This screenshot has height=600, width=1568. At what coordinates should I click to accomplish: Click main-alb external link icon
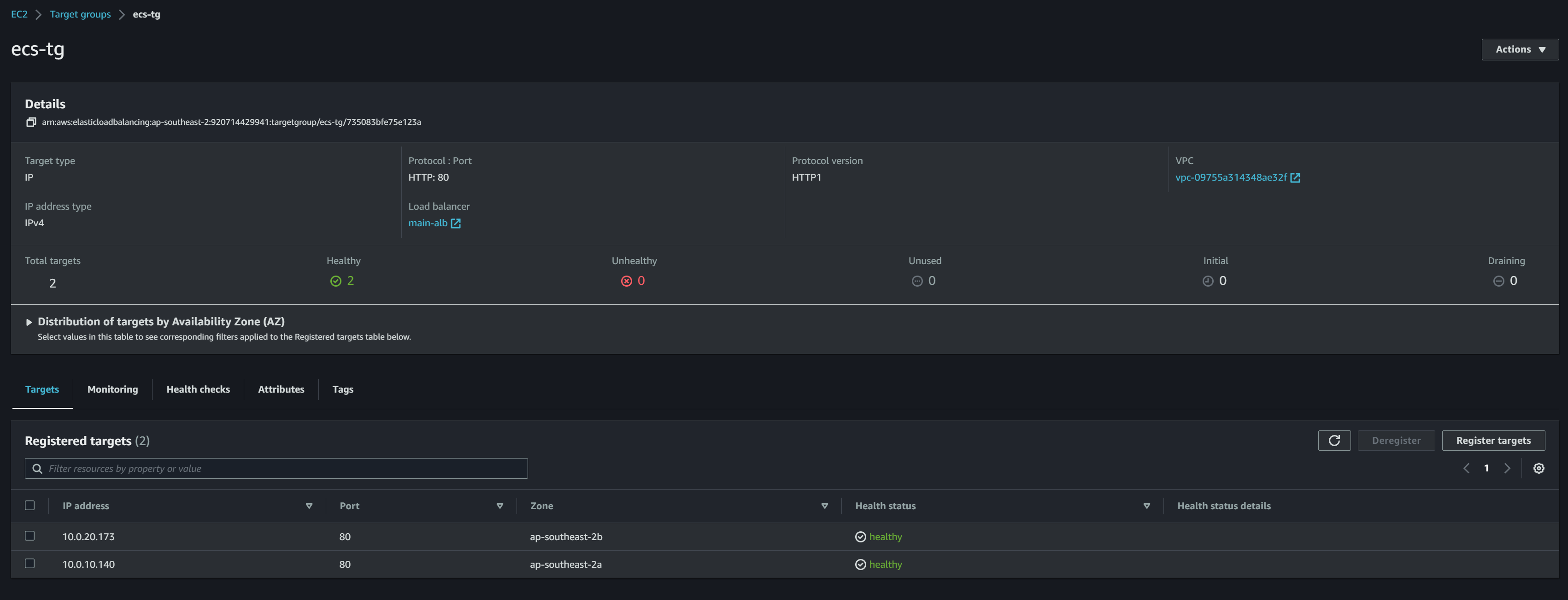pos(455,224)
